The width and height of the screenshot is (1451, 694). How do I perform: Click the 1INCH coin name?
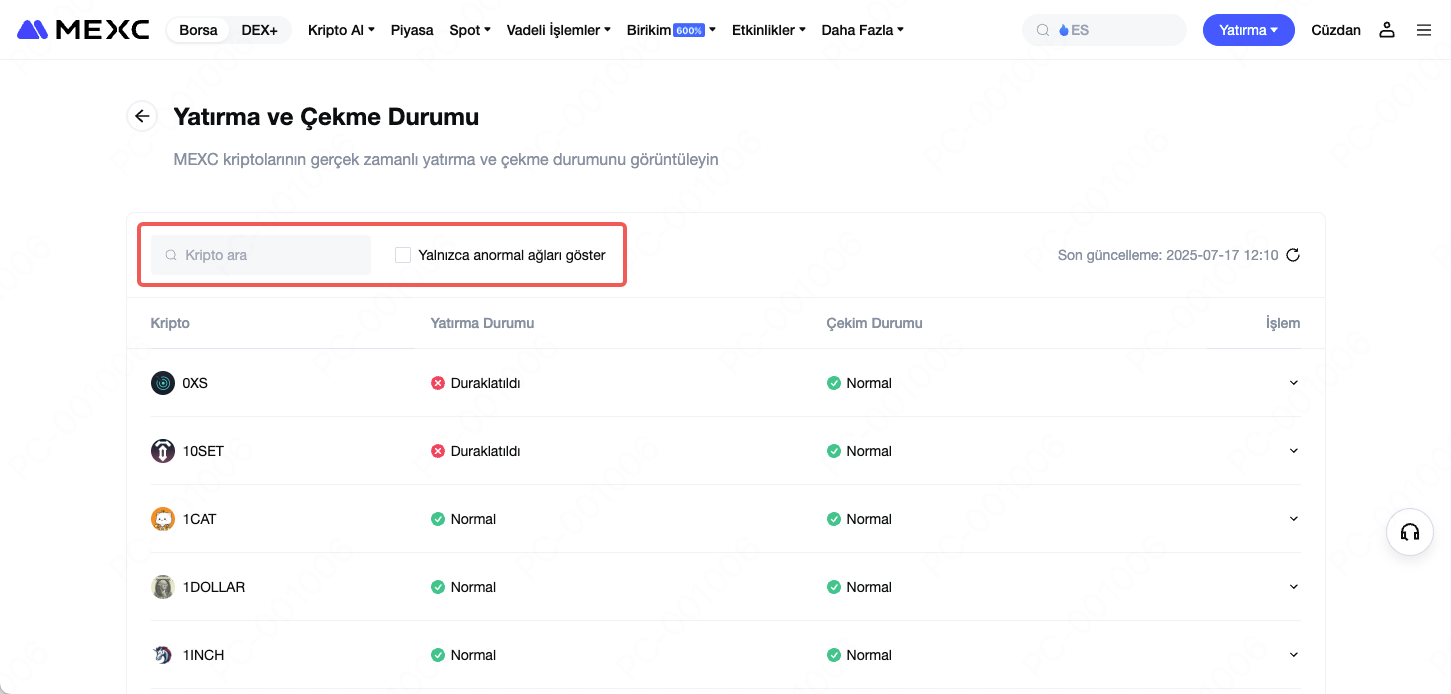203,655
